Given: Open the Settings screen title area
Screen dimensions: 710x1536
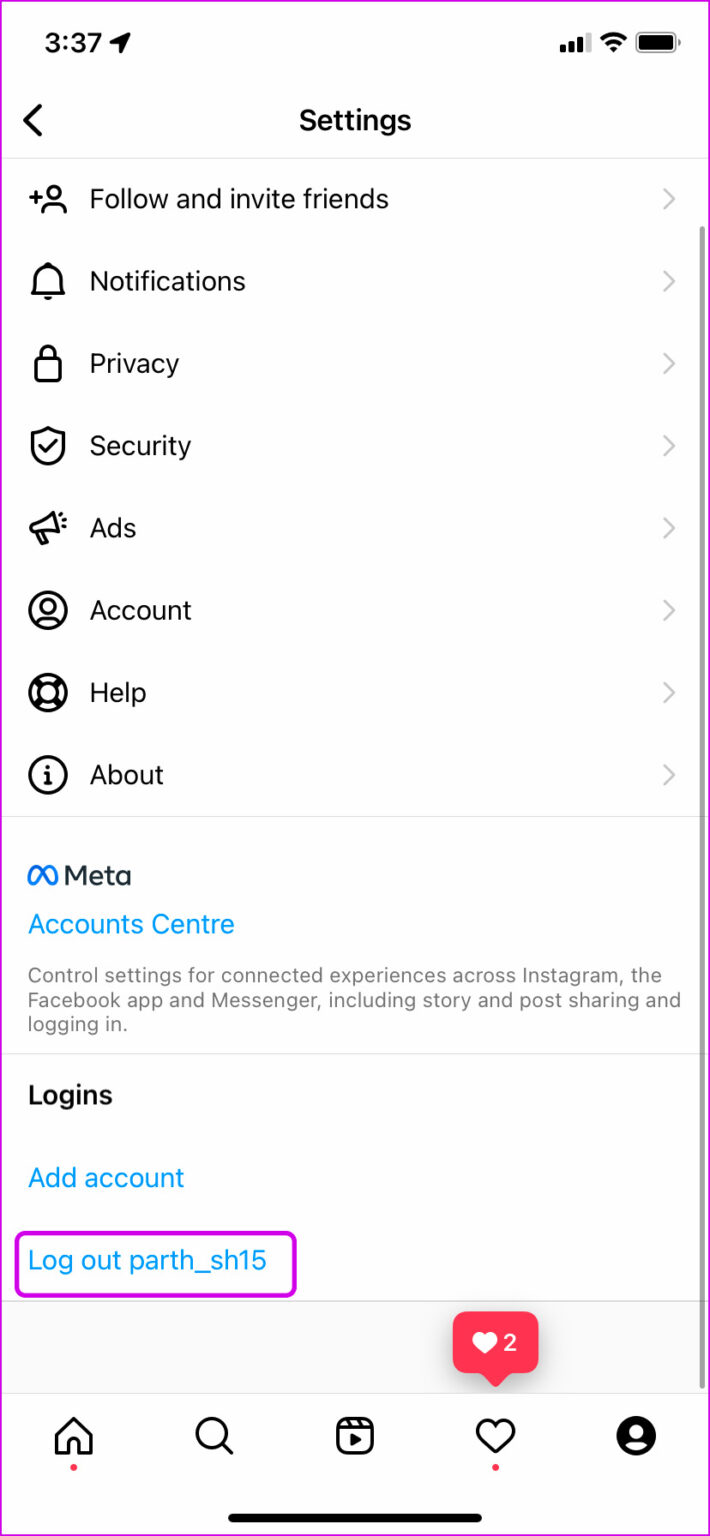Looking at the screenshot, I should click(355, 119).
